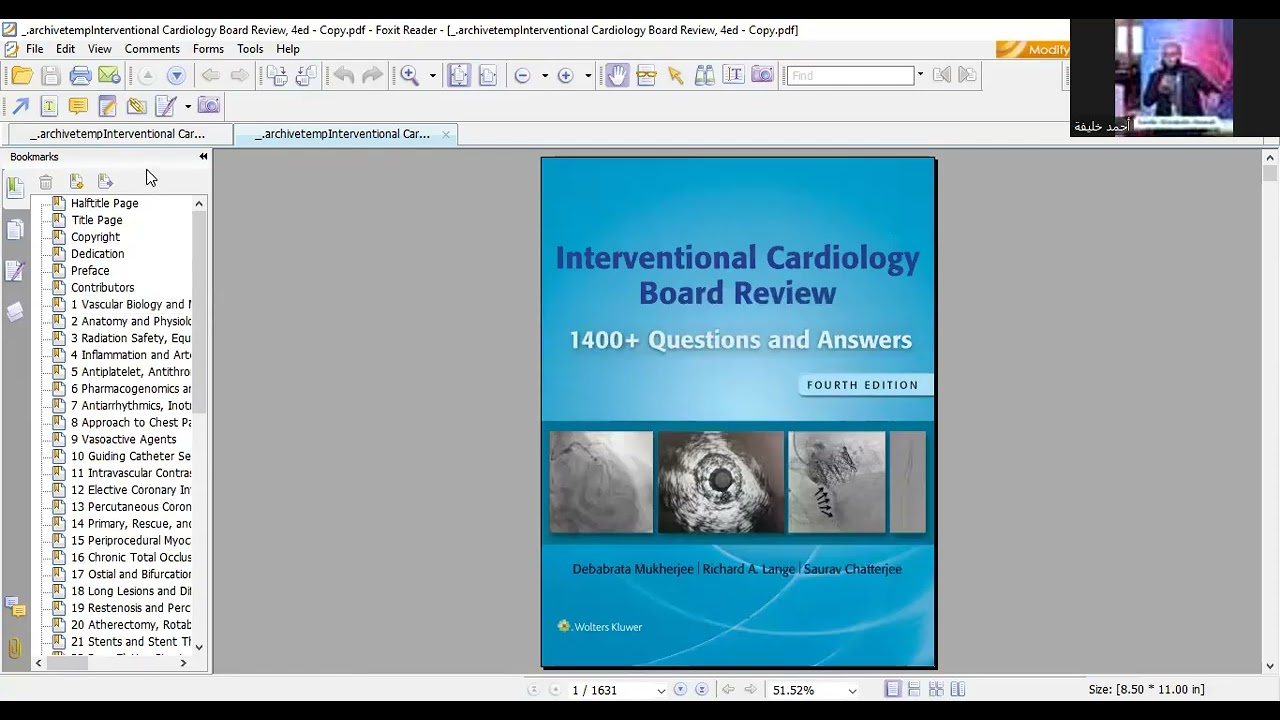Click the attach file paperclip icon
The width and height of the screenshot is (1280, 720).
pyautogui.click(x=136, y=105)
